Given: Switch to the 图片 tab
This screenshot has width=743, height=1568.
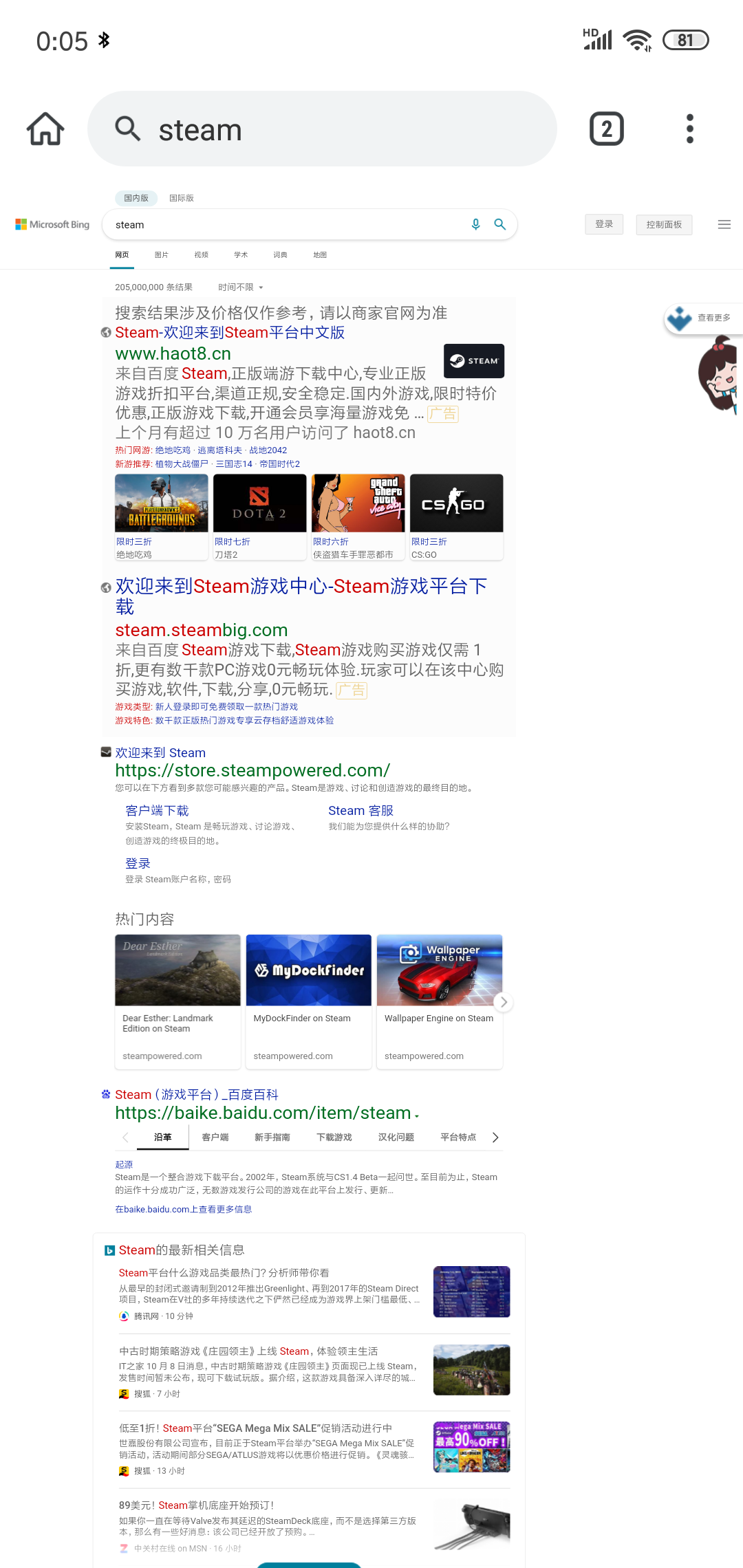Looking at the screenshot, I should [x=162, y=255].
